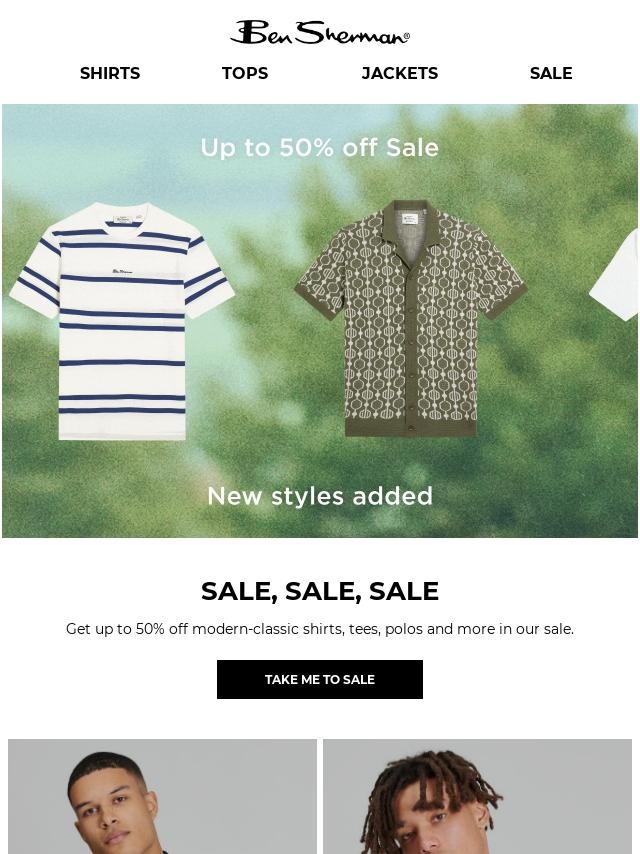Go to the TOPS category
The height and width of the screenshot is (854, 640).
[x=245, y=74]
